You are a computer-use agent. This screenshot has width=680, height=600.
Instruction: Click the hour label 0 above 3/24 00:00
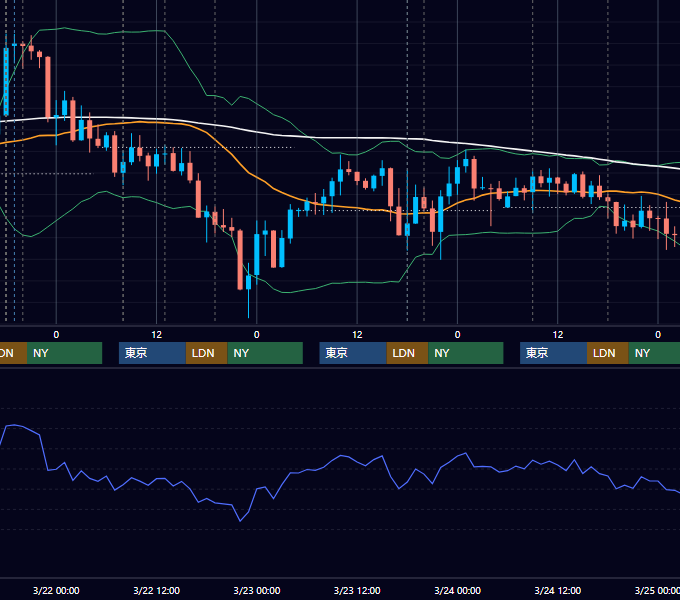click(x=457, y=335)
